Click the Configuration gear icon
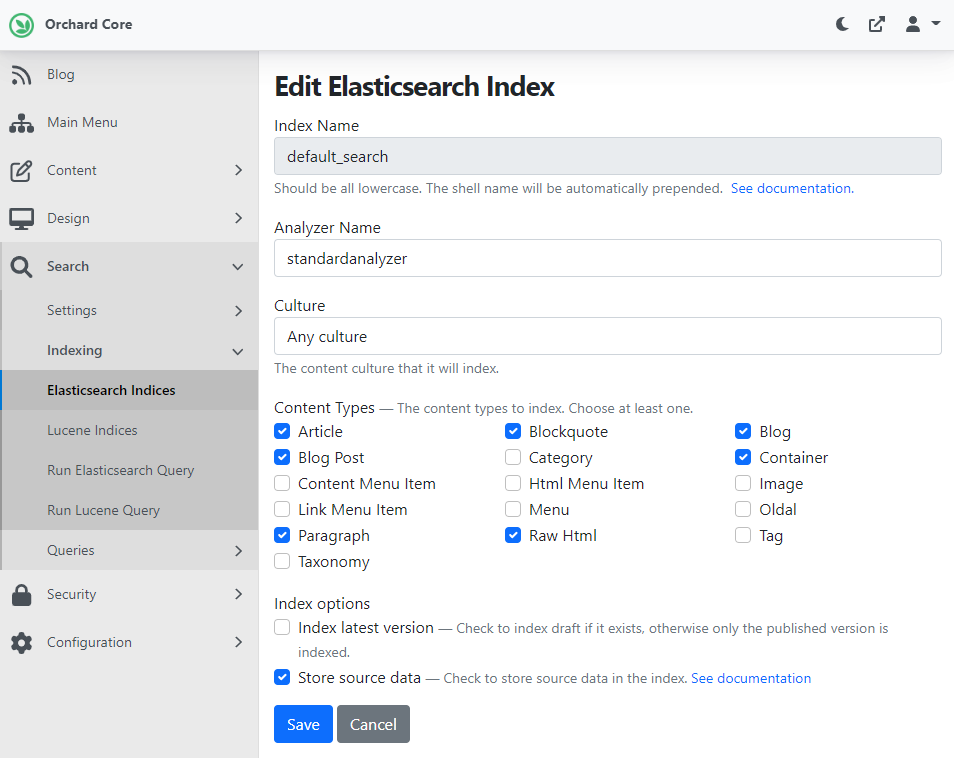The image size is (954, 758). (x=21, y=643)
